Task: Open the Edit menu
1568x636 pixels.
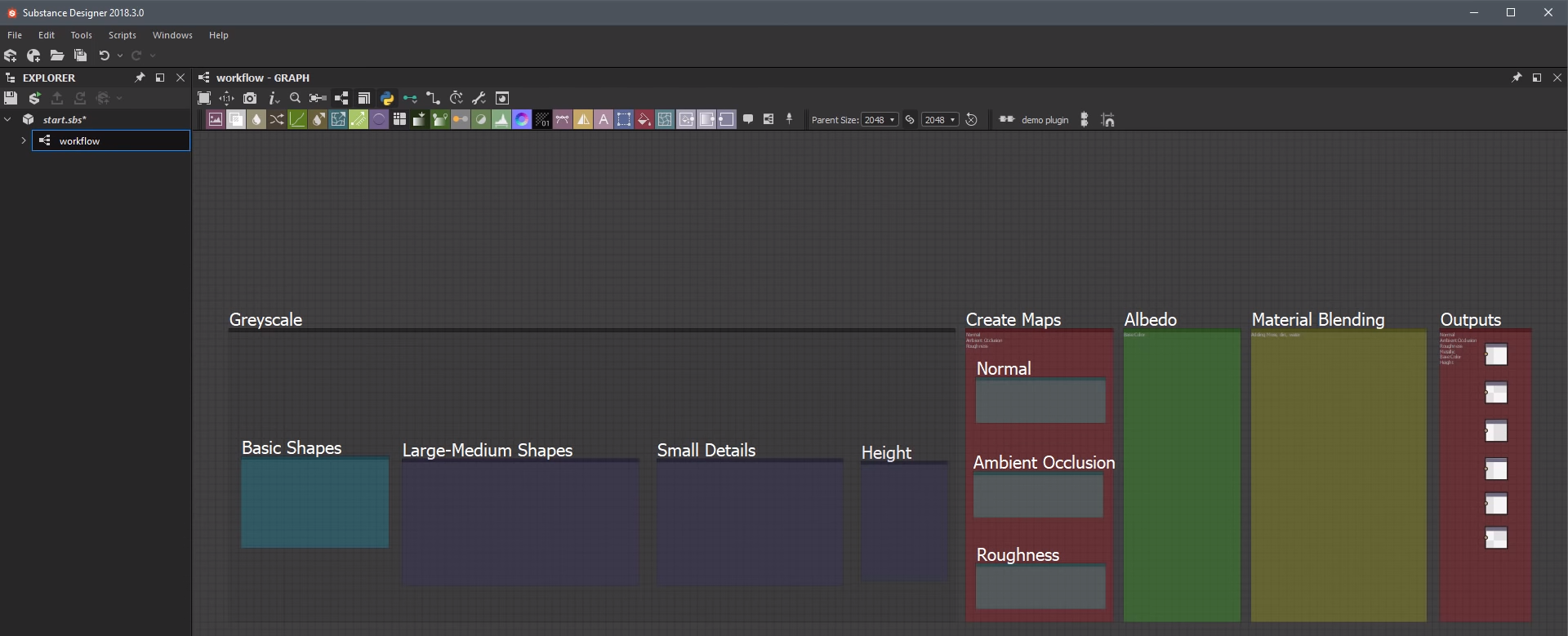Action: (47, 35)
